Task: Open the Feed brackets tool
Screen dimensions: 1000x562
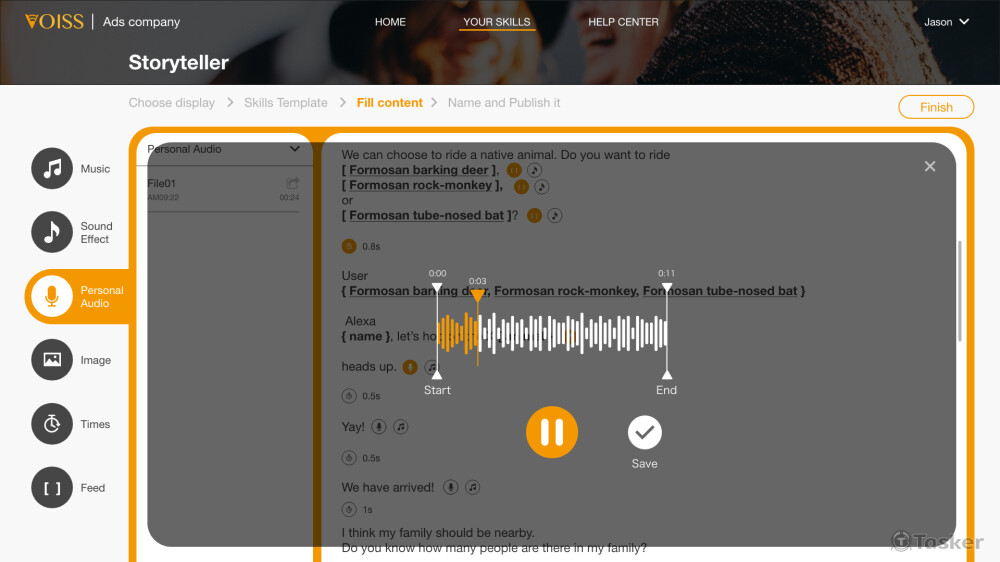Action: (x=52, y=487)
